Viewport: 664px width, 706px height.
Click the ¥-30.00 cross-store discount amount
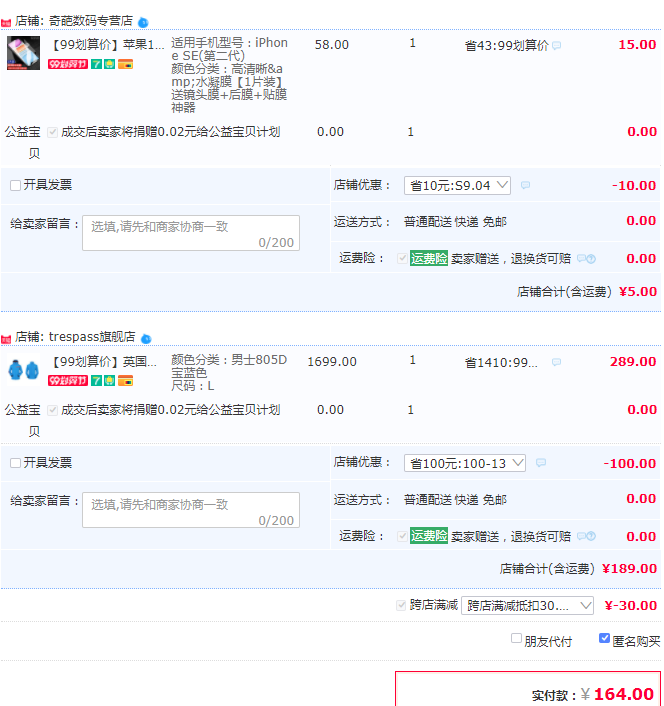[x=631, y=606]
